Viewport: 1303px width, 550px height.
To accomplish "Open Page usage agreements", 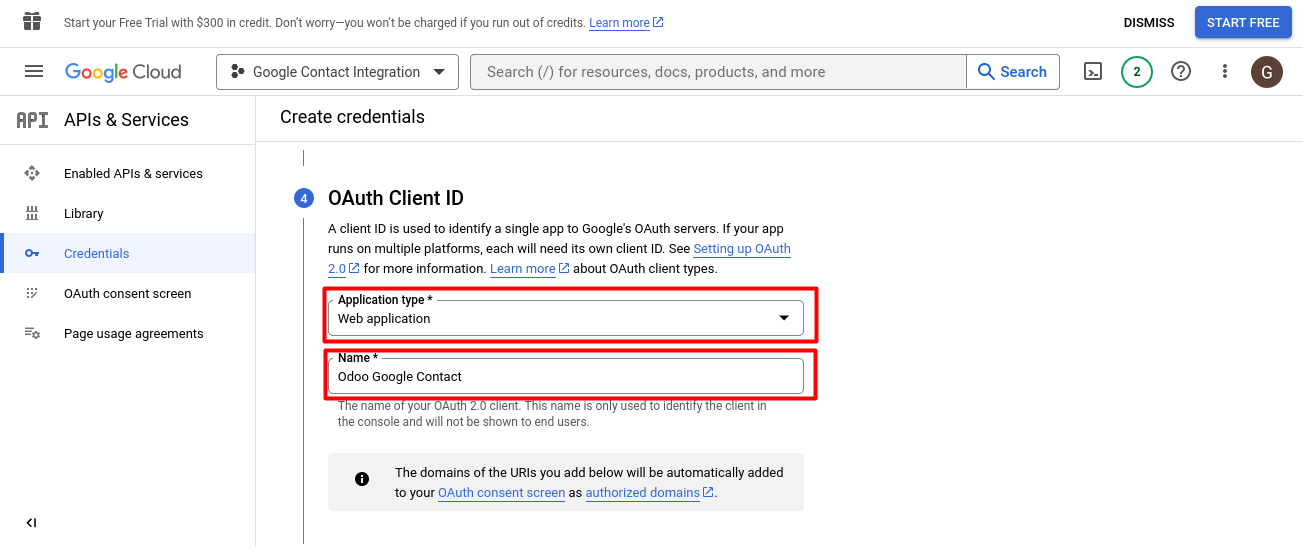I will point(133,333).
